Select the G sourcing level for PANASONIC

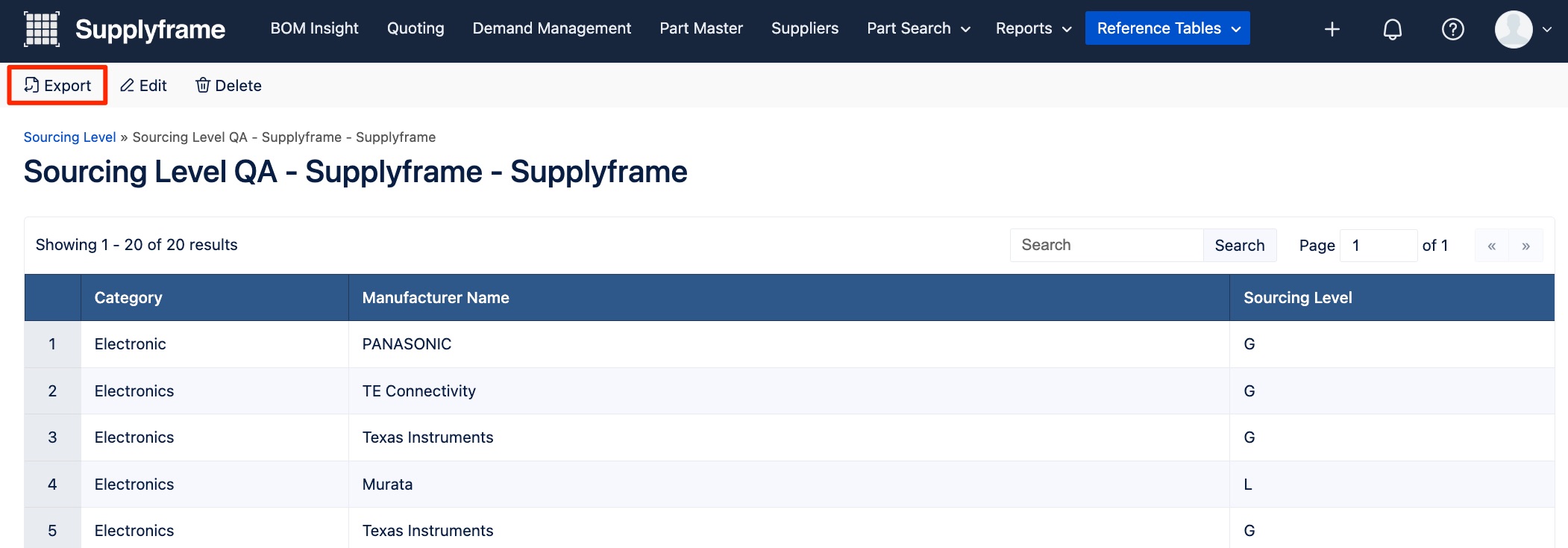[x=1392, y=344]
